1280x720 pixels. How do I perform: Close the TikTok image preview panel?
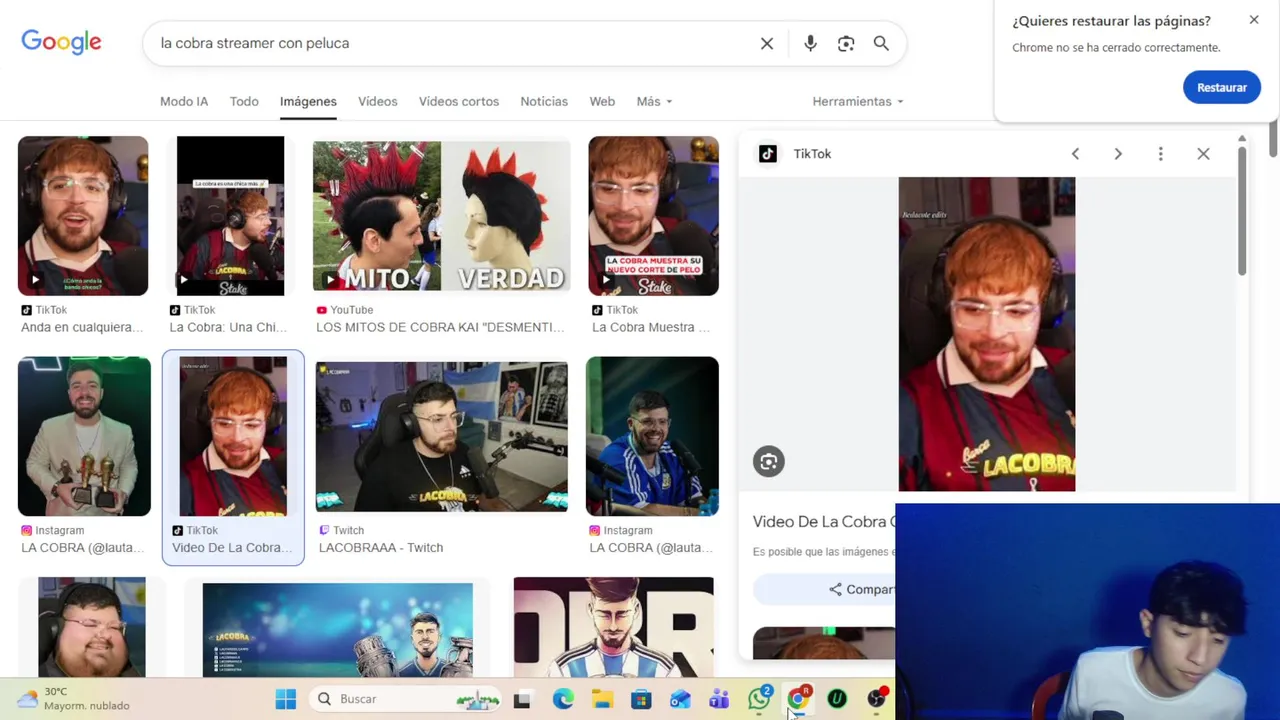[x=1203, y=154]
